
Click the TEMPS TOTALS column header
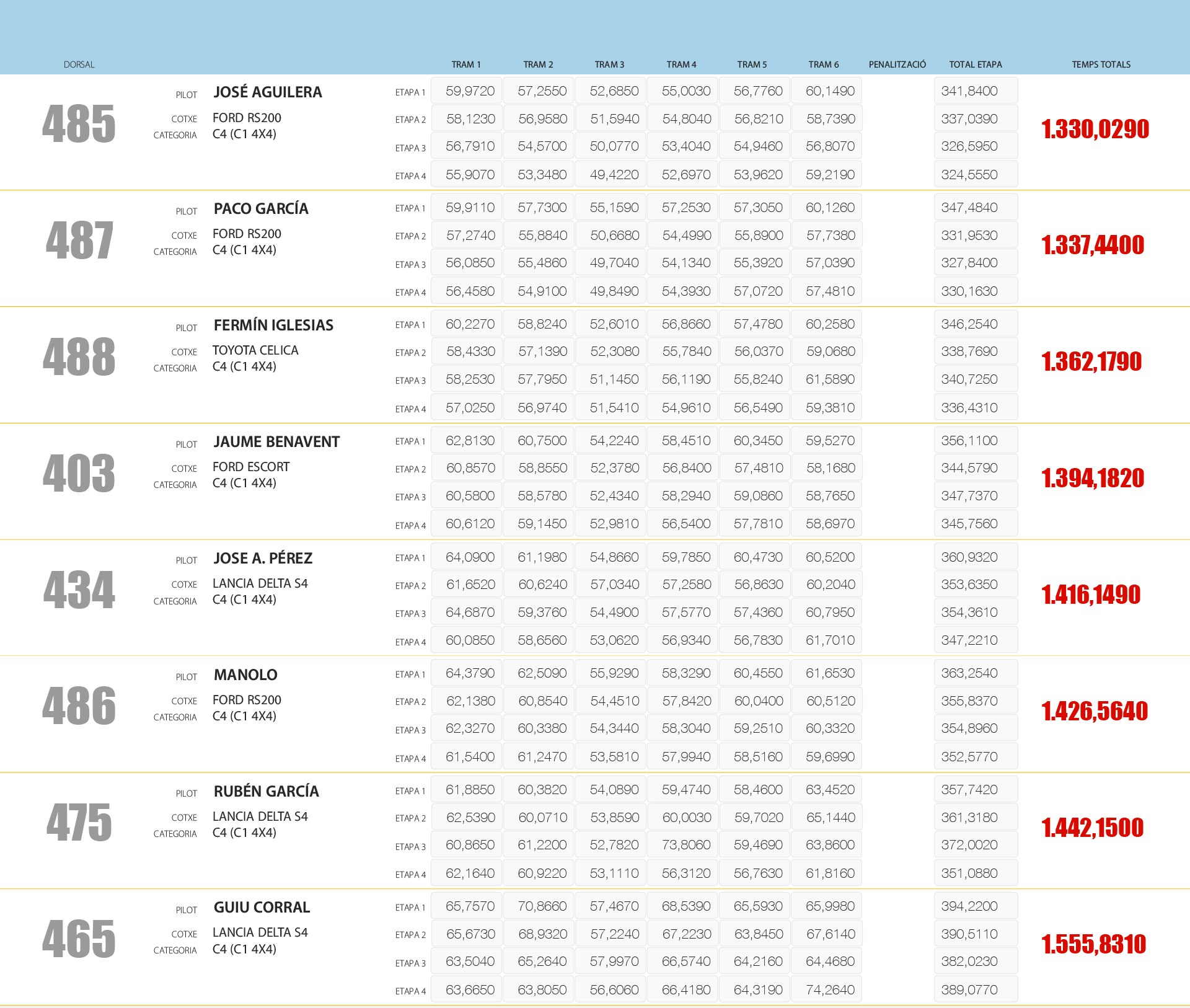coord(1101,64)
